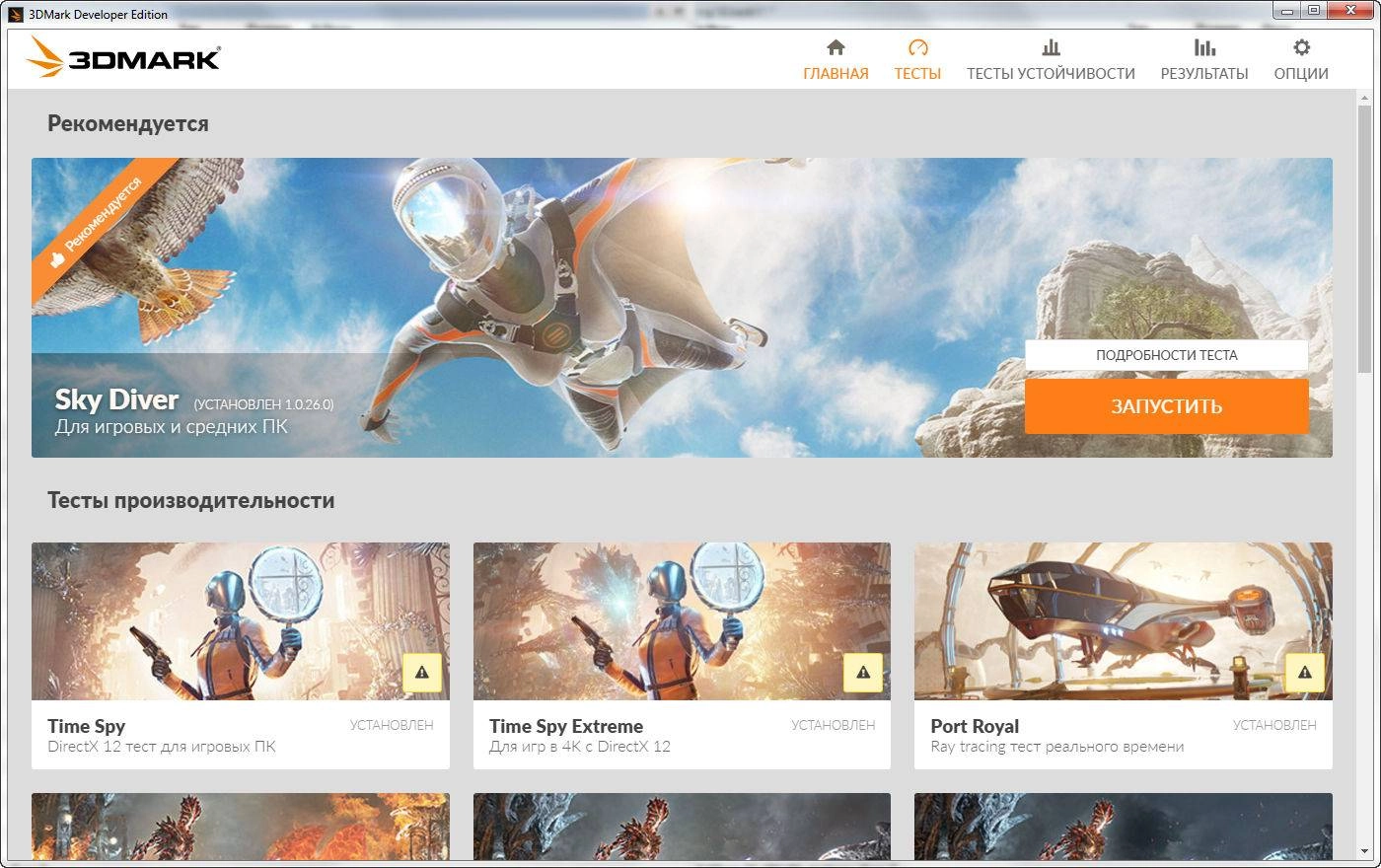Click the gauge icon above ТЕСТЫ
Viewport: 1381px width, 868px height.
coord(917,47)
